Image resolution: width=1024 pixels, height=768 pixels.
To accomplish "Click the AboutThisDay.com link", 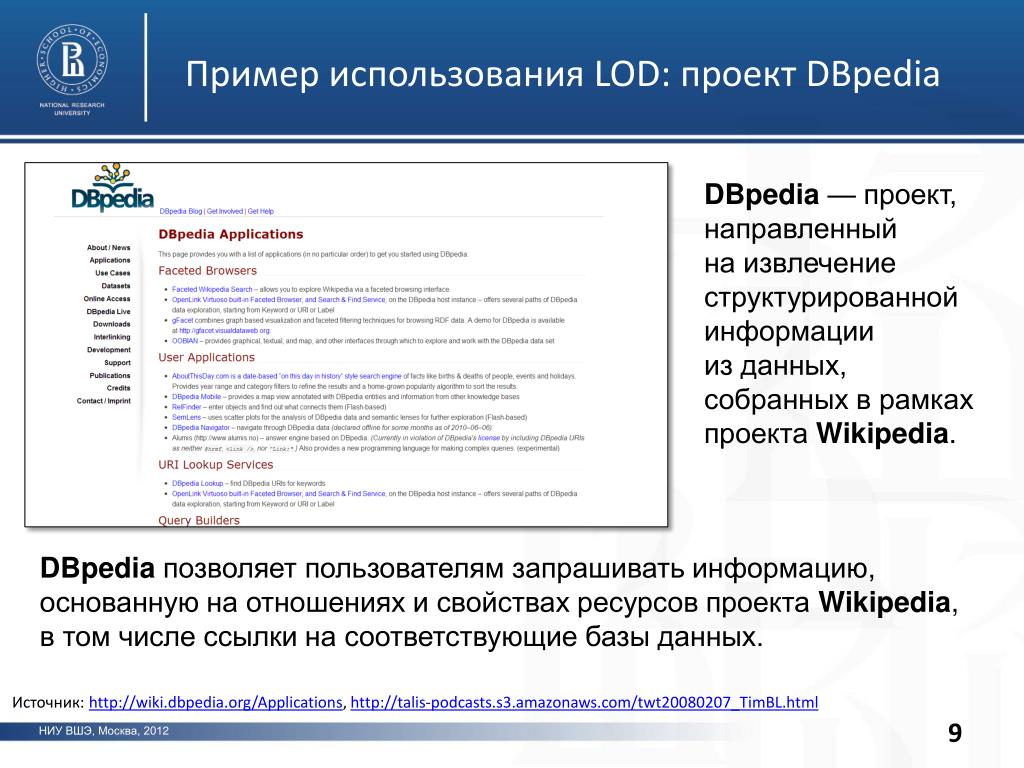I will [x=287, y=376].
